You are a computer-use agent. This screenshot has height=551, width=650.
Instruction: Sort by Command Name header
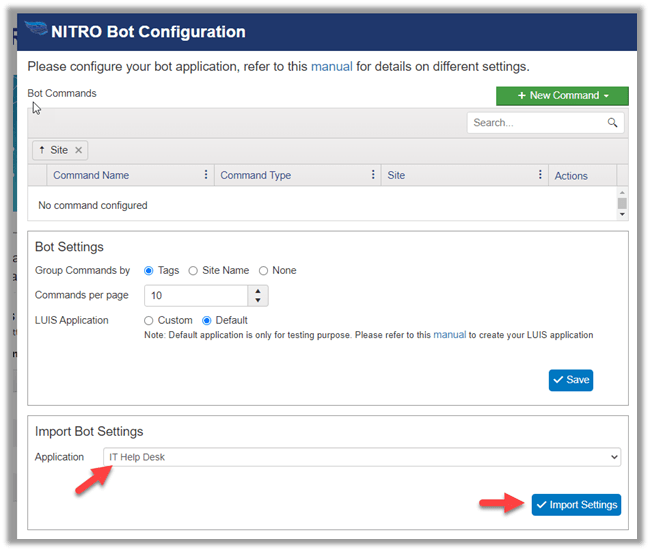pos(91,175)
